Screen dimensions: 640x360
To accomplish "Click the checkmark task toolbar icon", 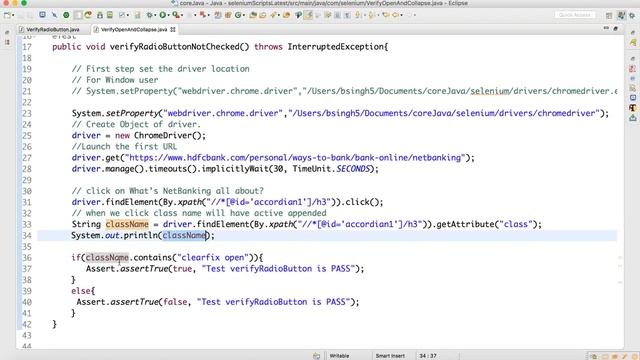I will click(x=122, y=15).
